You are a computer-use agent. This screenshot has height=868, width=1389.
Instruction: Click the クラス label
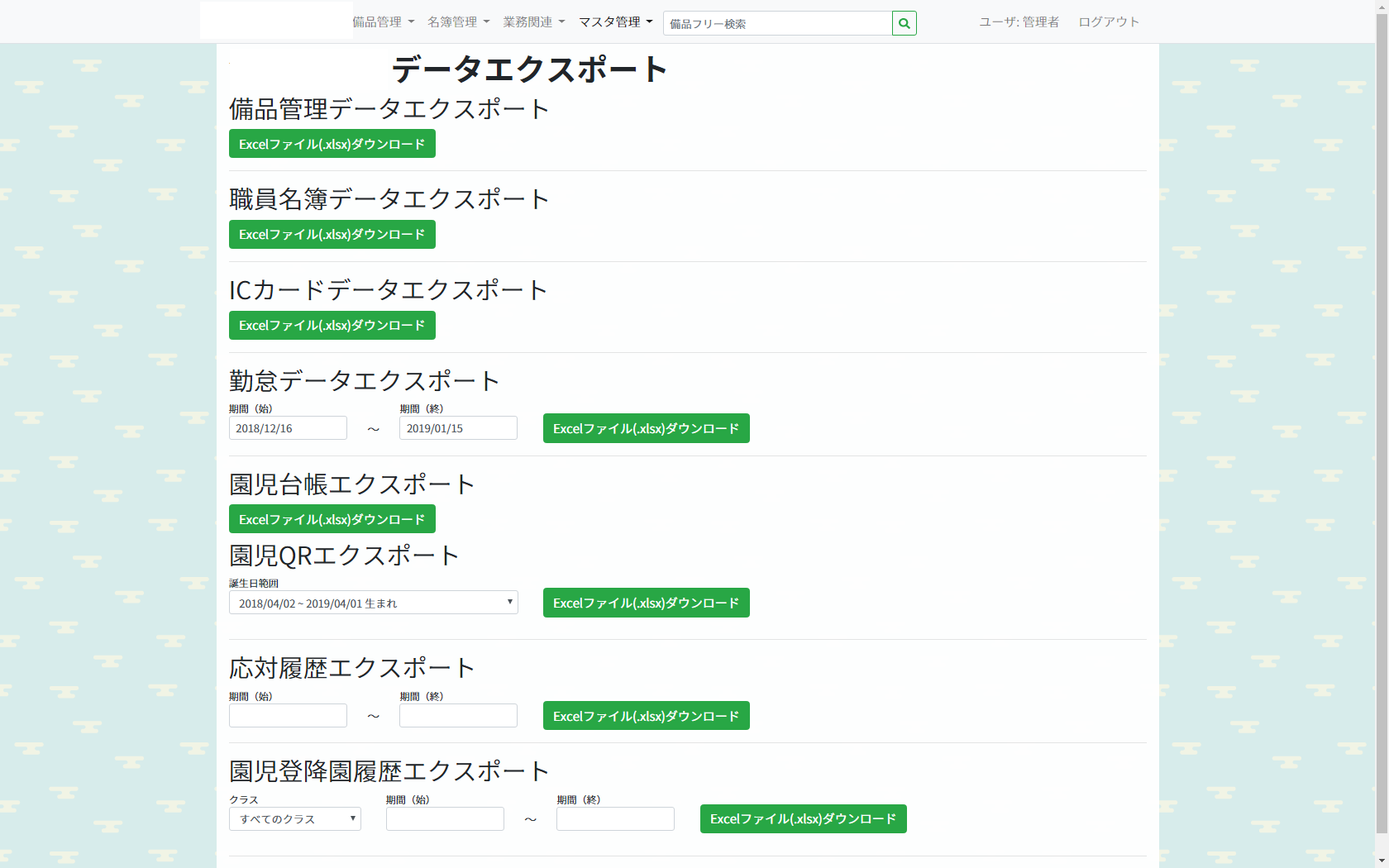click(x=244, y=800)
